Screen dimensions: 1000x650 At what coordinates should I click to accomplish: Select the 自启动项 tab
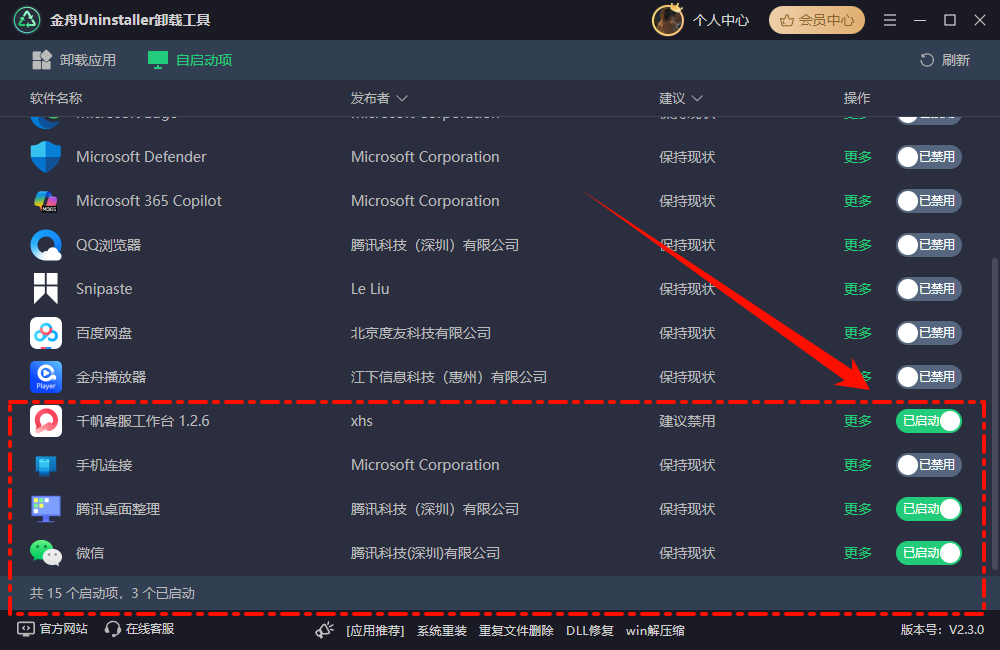click(190, 60)
